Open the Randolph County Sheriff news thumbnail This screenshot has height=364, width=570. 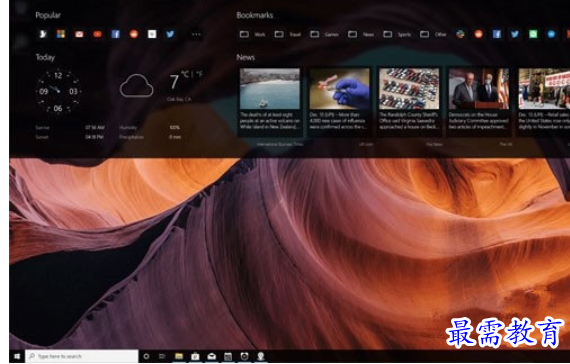pyautogui.click(x=409, y=88)
